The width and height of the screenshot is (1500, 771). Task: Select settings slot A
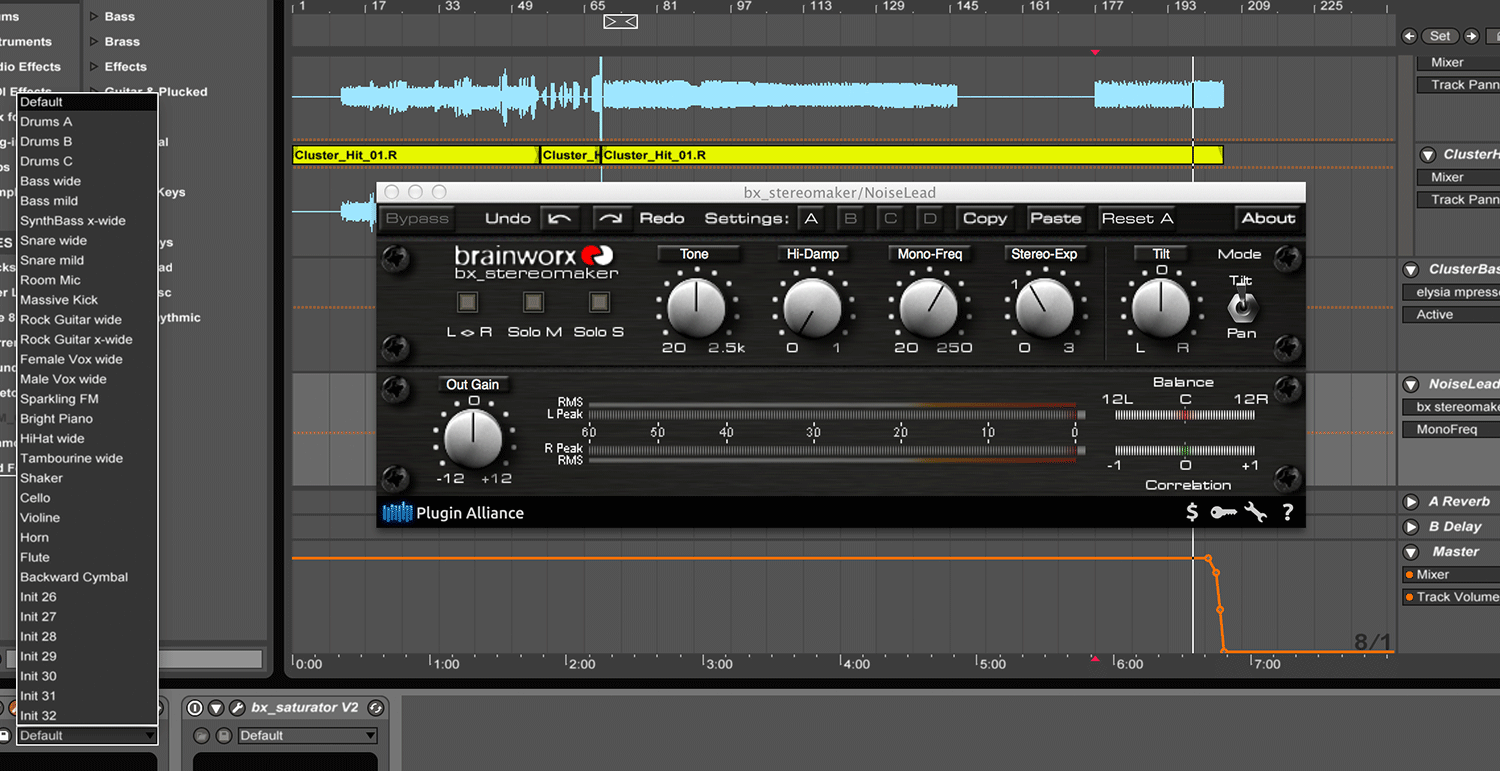click(810, 218)
